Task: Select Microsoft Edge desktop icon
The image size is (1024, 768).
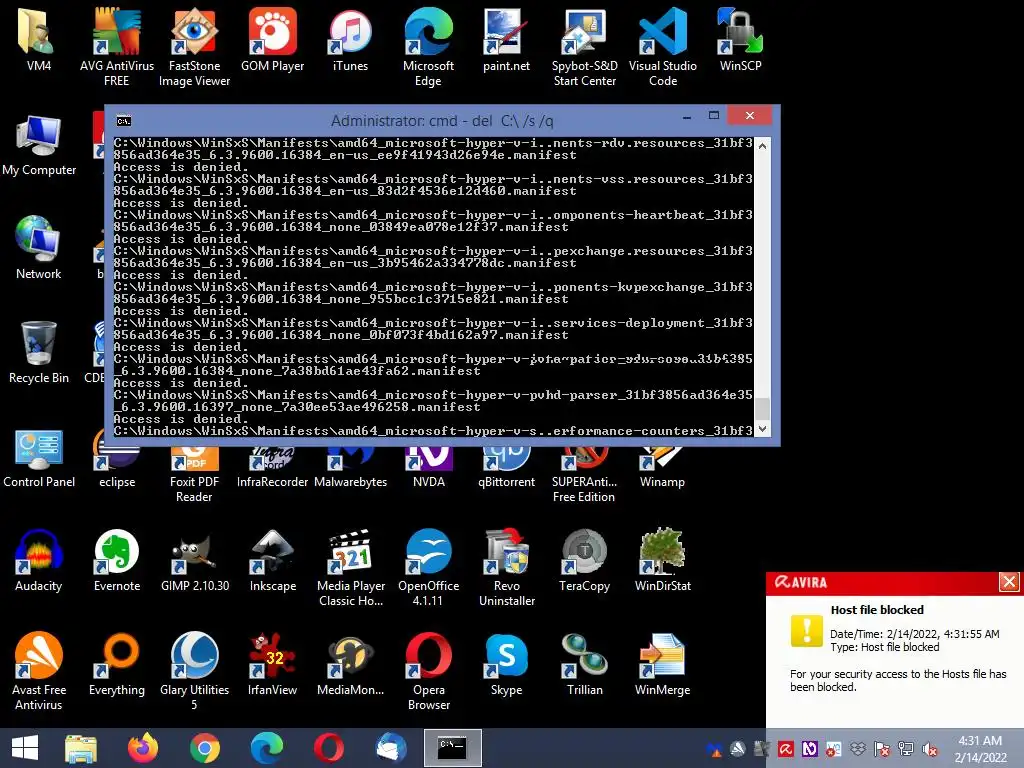Action: coord(428,46)
